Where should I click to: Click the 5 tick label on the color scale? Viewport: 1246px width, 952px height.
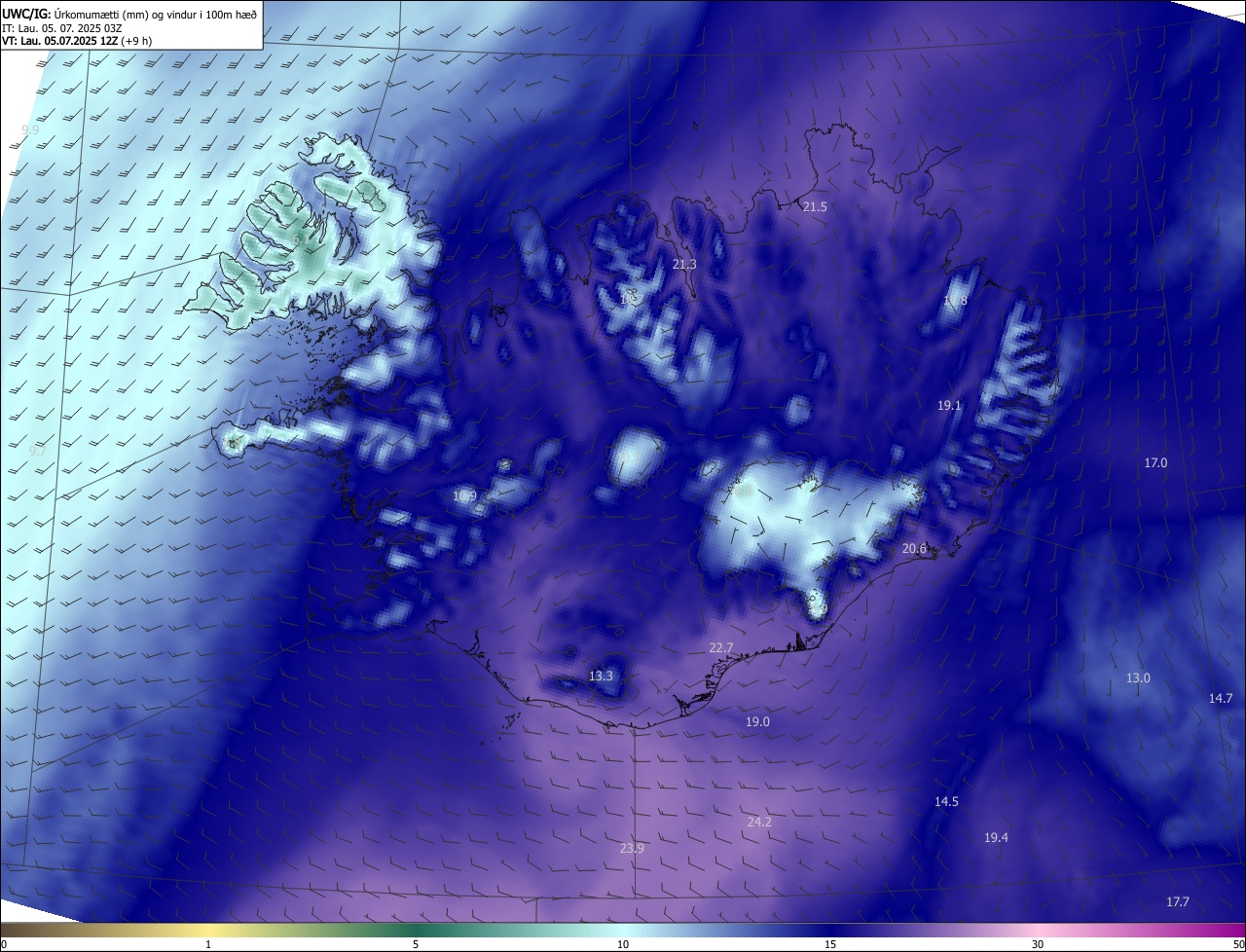point(416,944)
